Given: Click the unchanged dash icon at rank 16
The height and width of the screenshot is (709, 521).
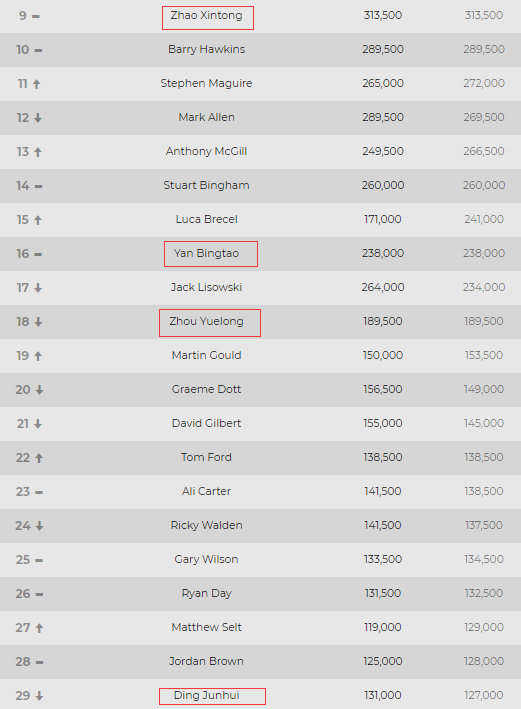Looking at the screenshot, I should [x=38, y=255].
